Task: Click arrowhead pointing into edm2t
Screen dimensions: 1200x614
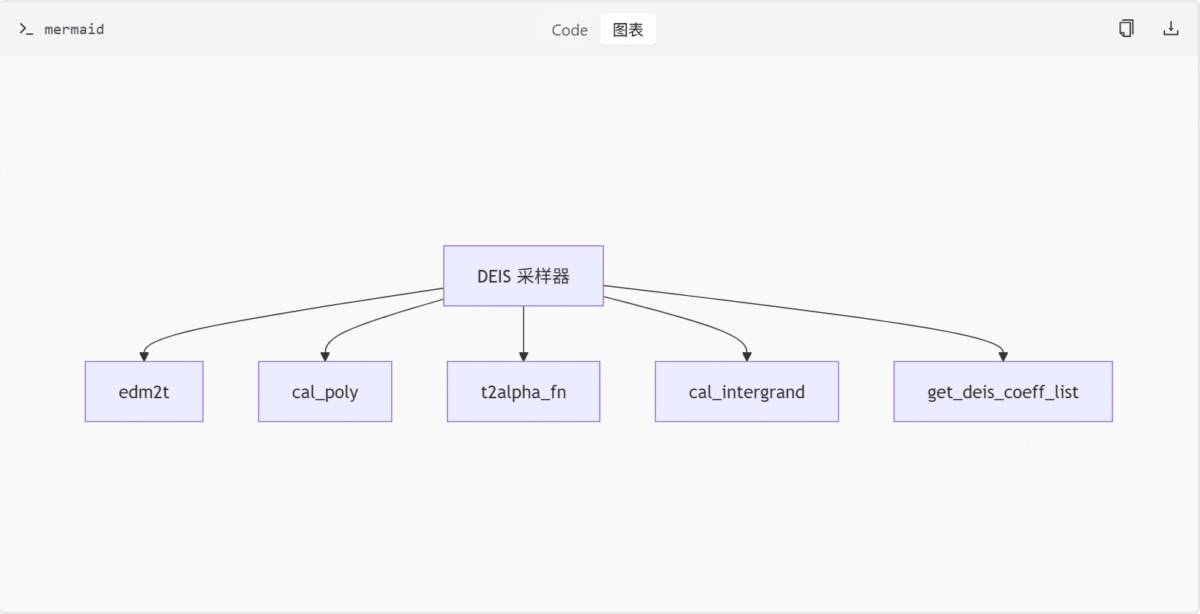Action: [x=144, y=356]
